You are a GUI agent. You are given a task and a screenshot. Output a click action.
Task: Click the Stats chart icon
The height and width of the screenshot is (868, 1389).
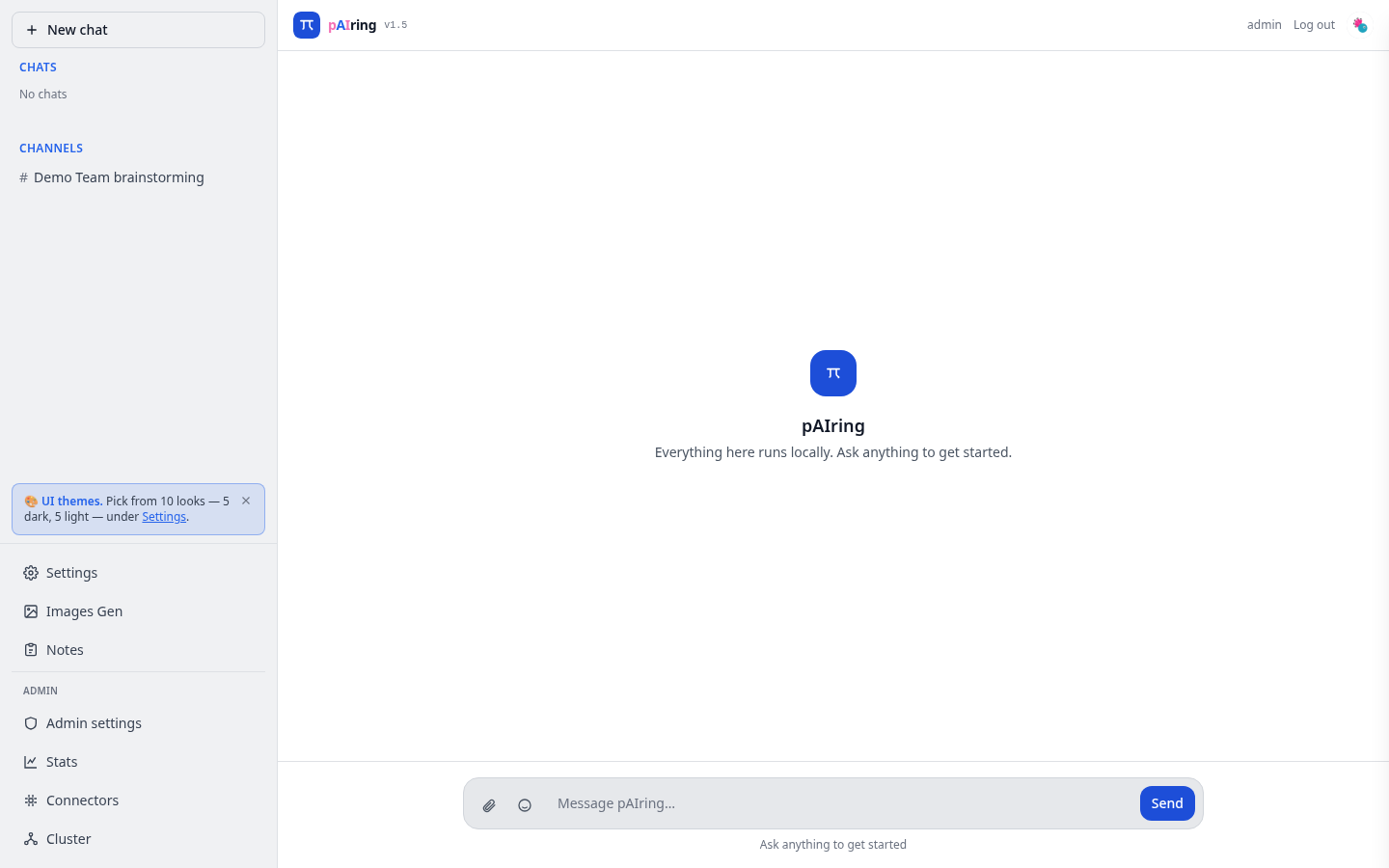(31, 762)
